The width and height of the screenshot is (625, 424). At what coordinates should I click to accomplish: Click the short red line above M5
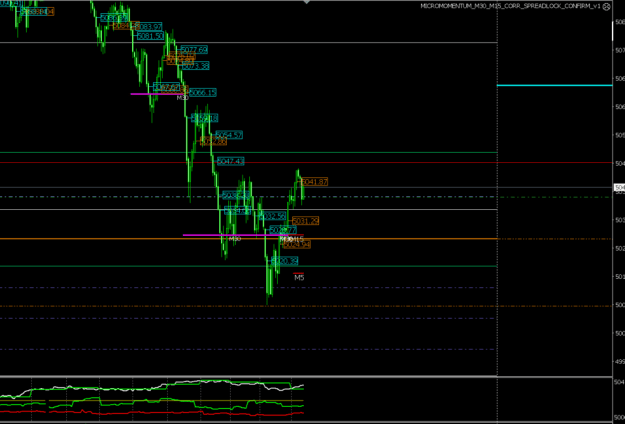[298, 273]
